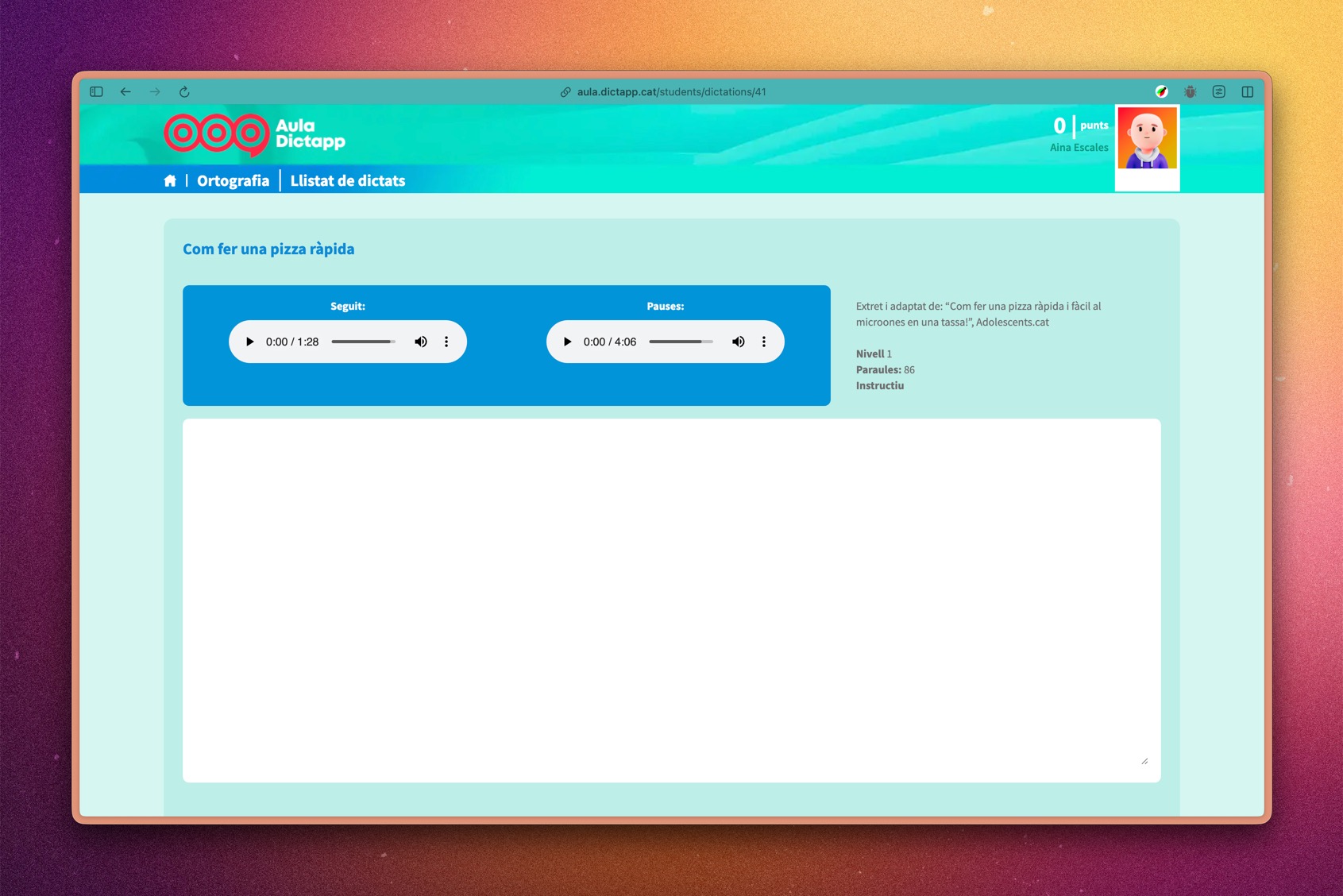Toggle the split view toolbar icon
The width and height of the screenshot is (1343, 896).
[1248, 91]
